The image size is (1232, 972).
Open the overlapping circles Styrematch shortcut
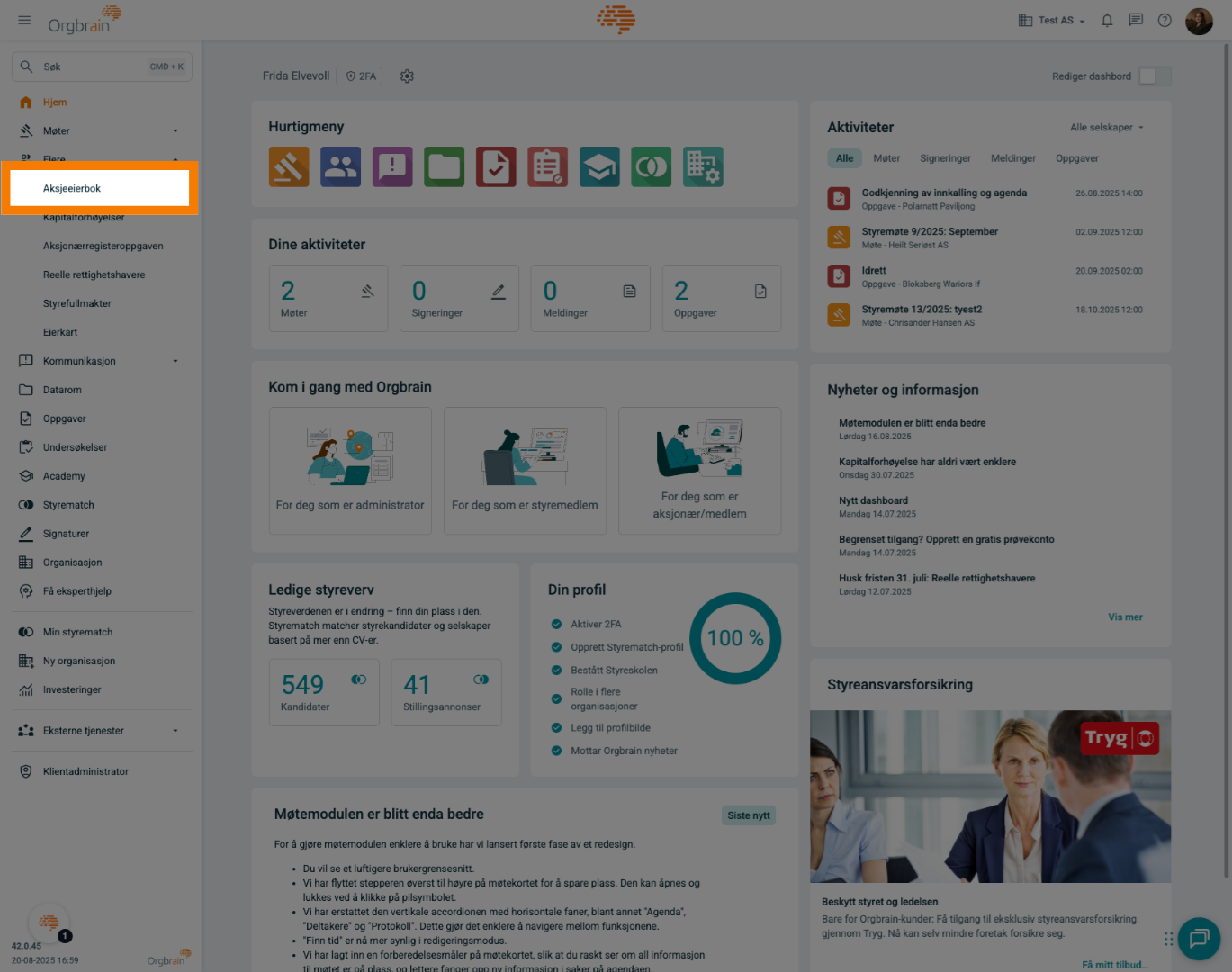pos(652,166)
